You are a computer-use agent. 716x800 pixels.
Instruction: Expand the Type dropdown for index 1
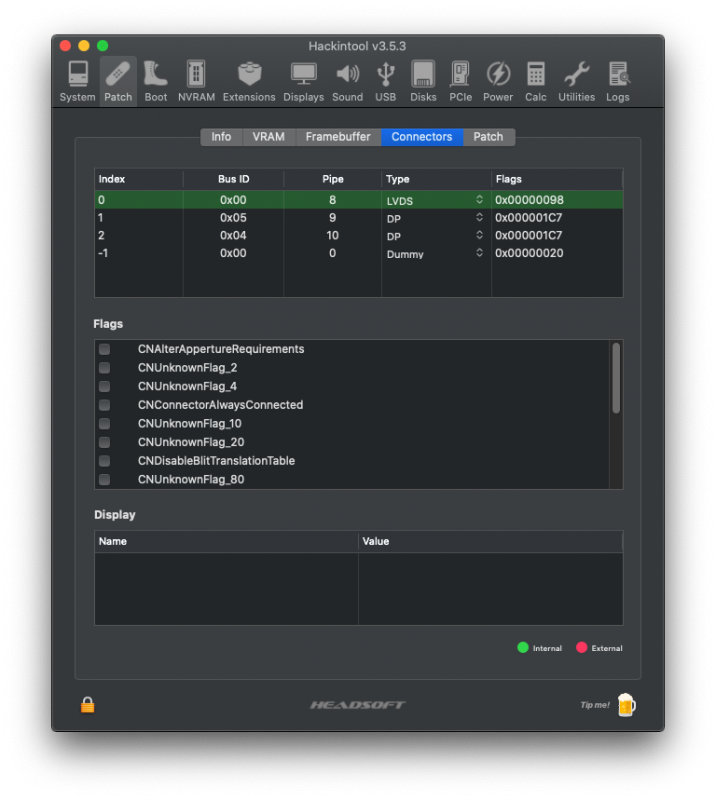point(479,218)
